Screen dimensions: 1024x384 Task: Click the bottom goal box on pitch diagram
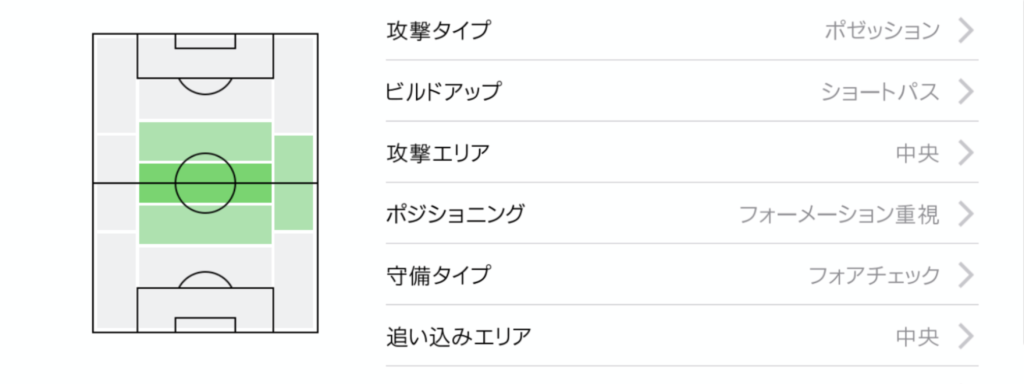tap(205, 325)
